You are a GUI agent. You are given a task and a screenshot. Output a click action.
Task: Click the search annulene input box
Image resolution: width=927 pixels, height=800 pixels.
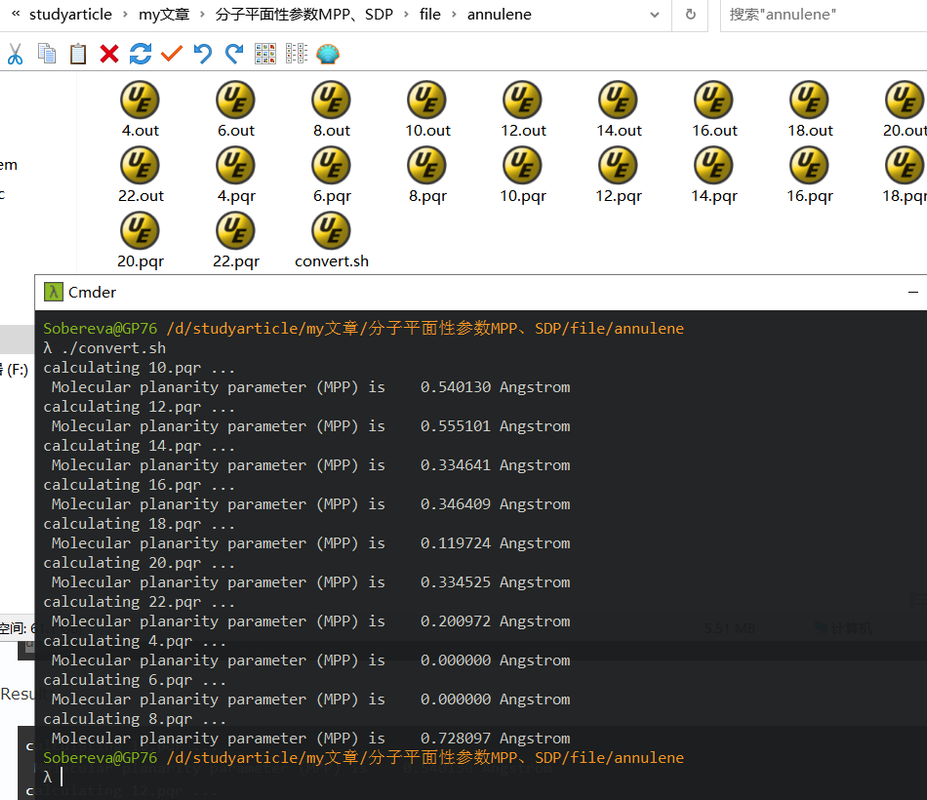824,15
